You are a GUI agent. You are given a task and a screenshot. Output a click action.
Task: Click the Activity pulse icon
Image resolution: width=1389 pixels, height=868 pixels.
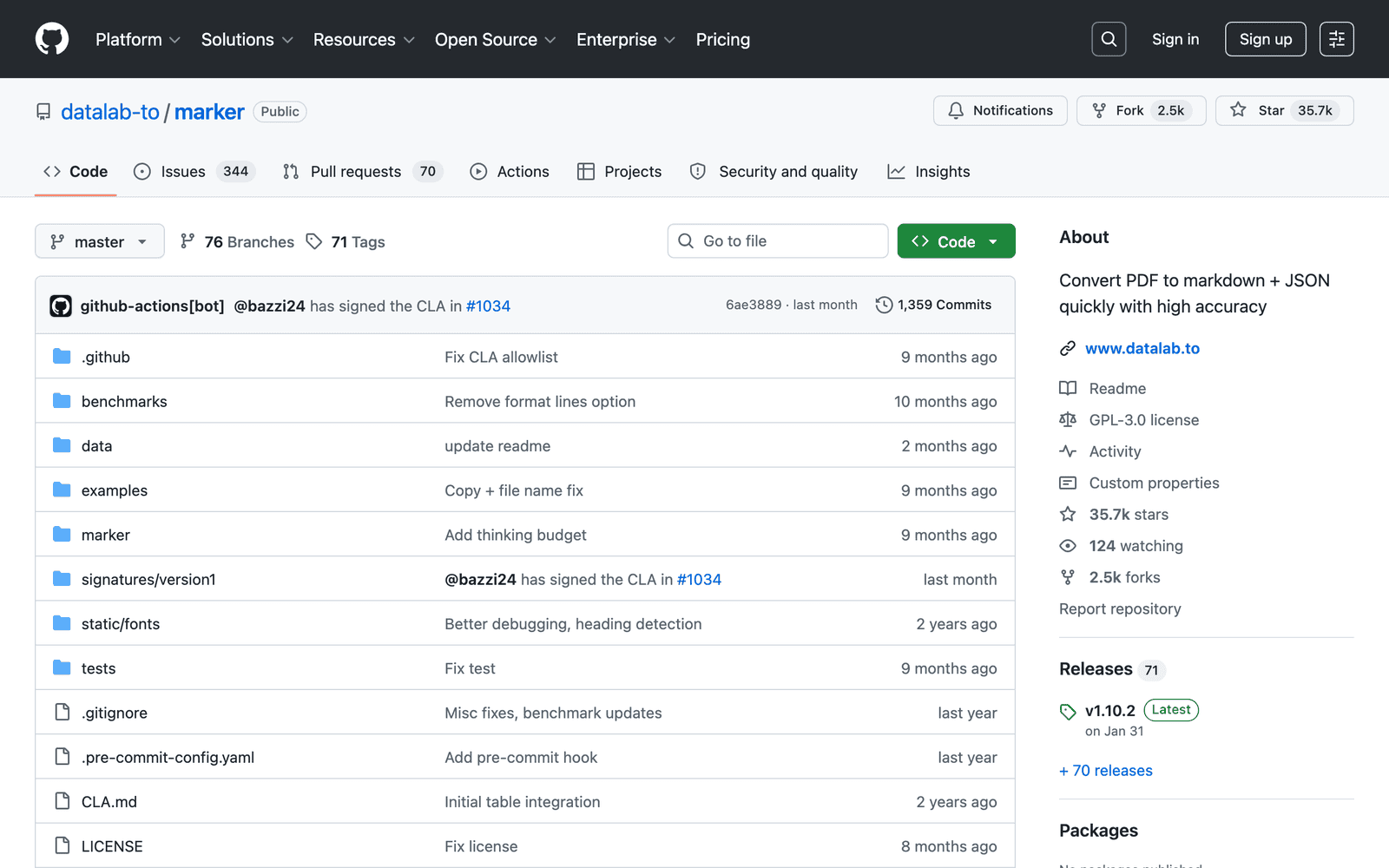(1068, 451)
